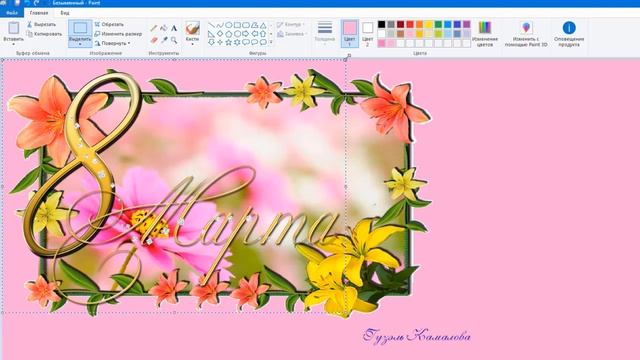The width and height of the screenshot is (640, 360).
Task: Select the Pencil tool
Action: click(x=154, y=28)
